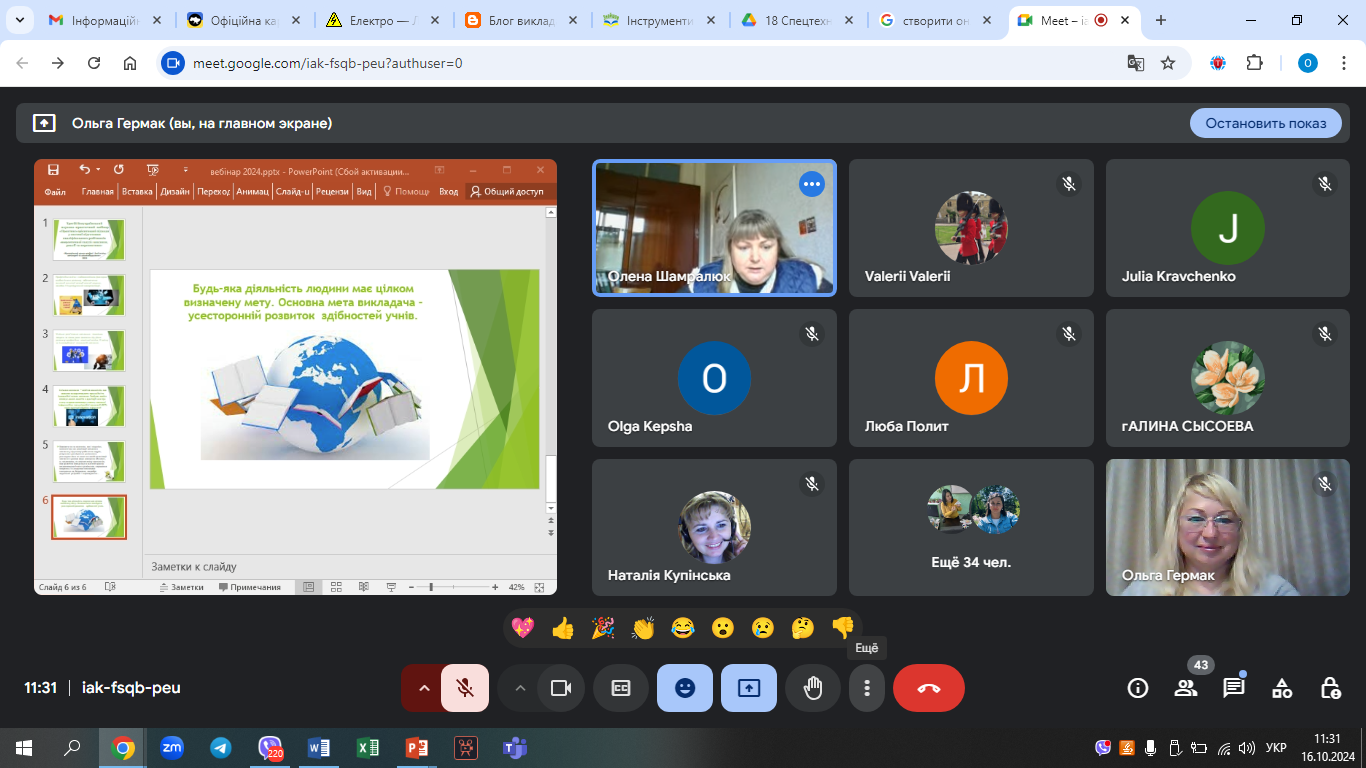Toggle closed captions button
Screen dimensions: 1366x768
(x=621, y=688)
